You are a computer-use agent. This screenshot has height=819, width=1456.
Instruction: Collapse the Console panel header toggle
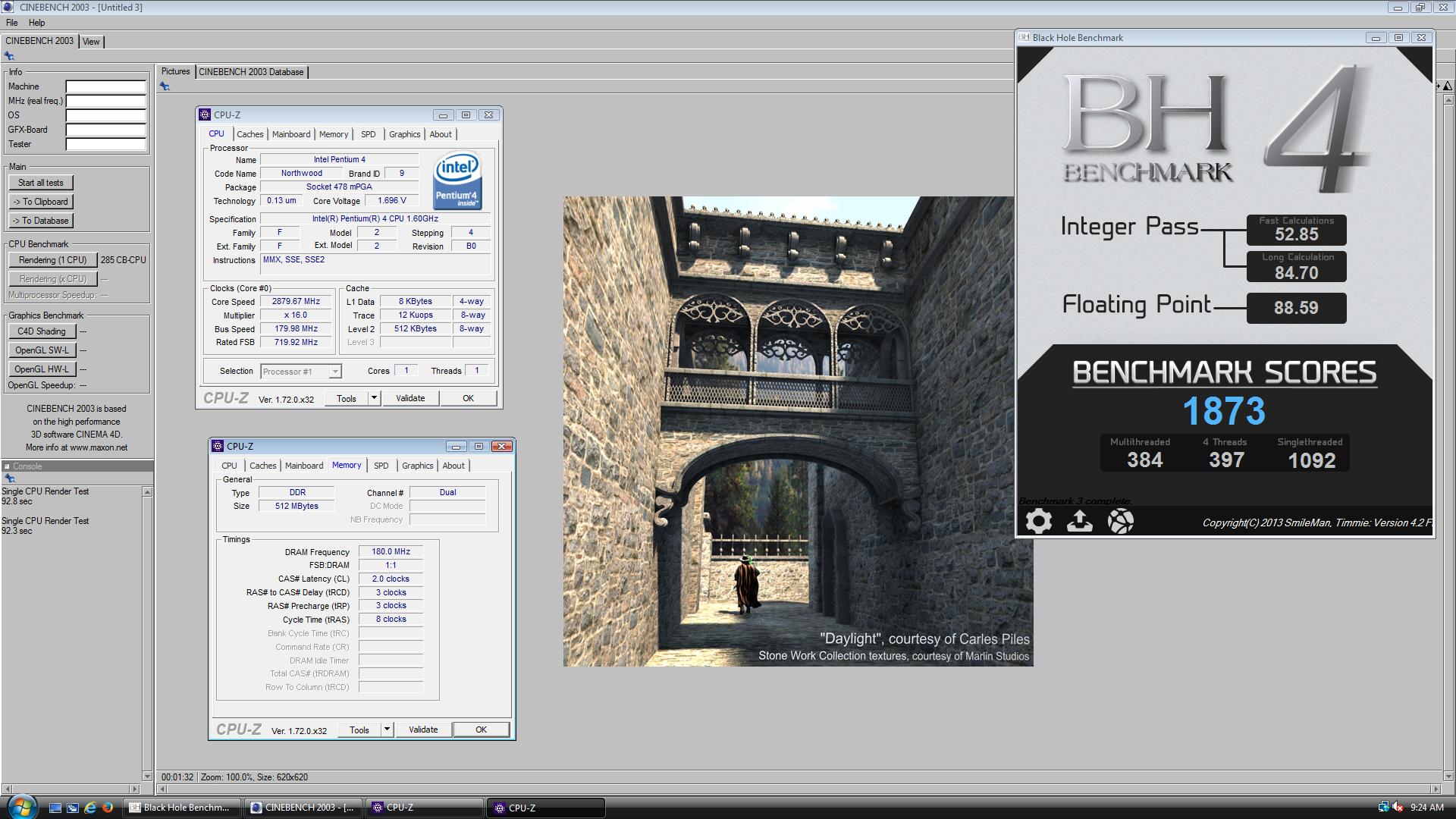coord(7,466)
